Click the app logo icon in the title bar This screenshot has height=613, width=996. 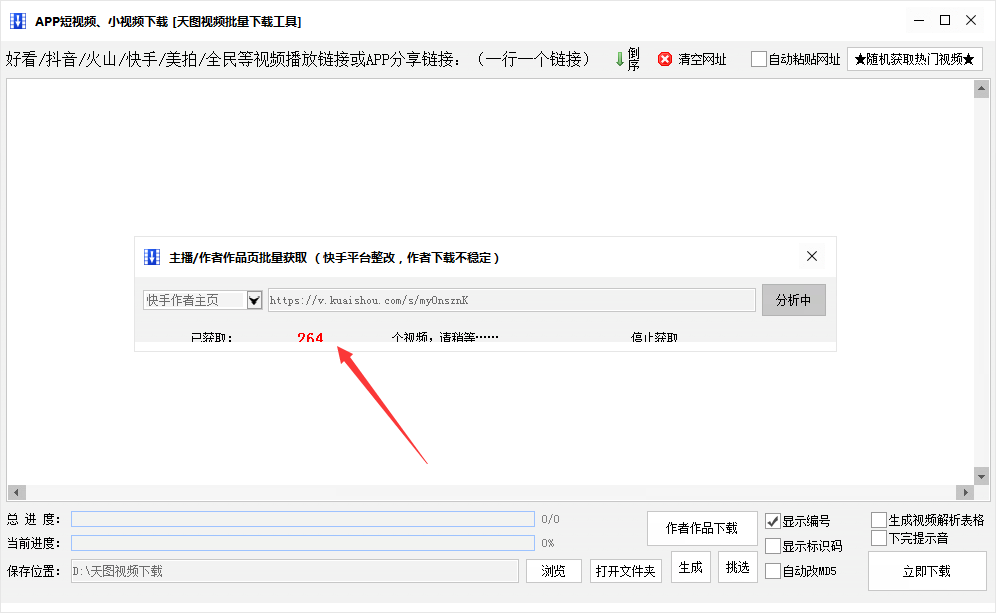(x=18, y=21)
